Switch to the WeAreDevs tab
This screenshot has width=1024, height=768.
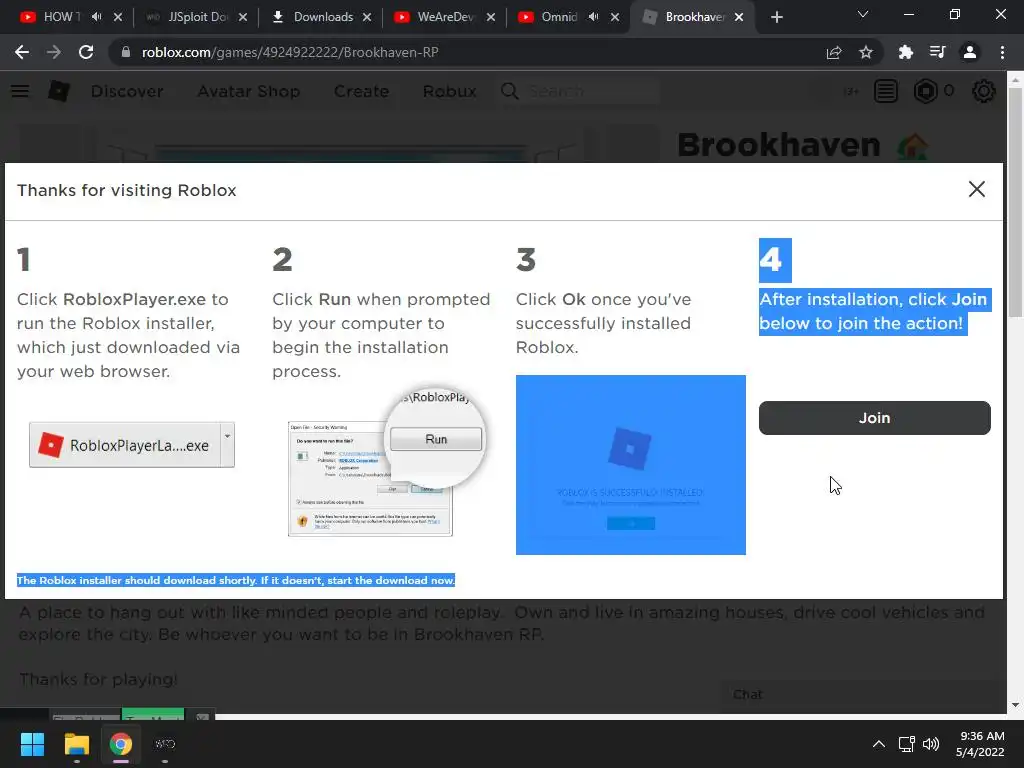click(x=444, y=17)
